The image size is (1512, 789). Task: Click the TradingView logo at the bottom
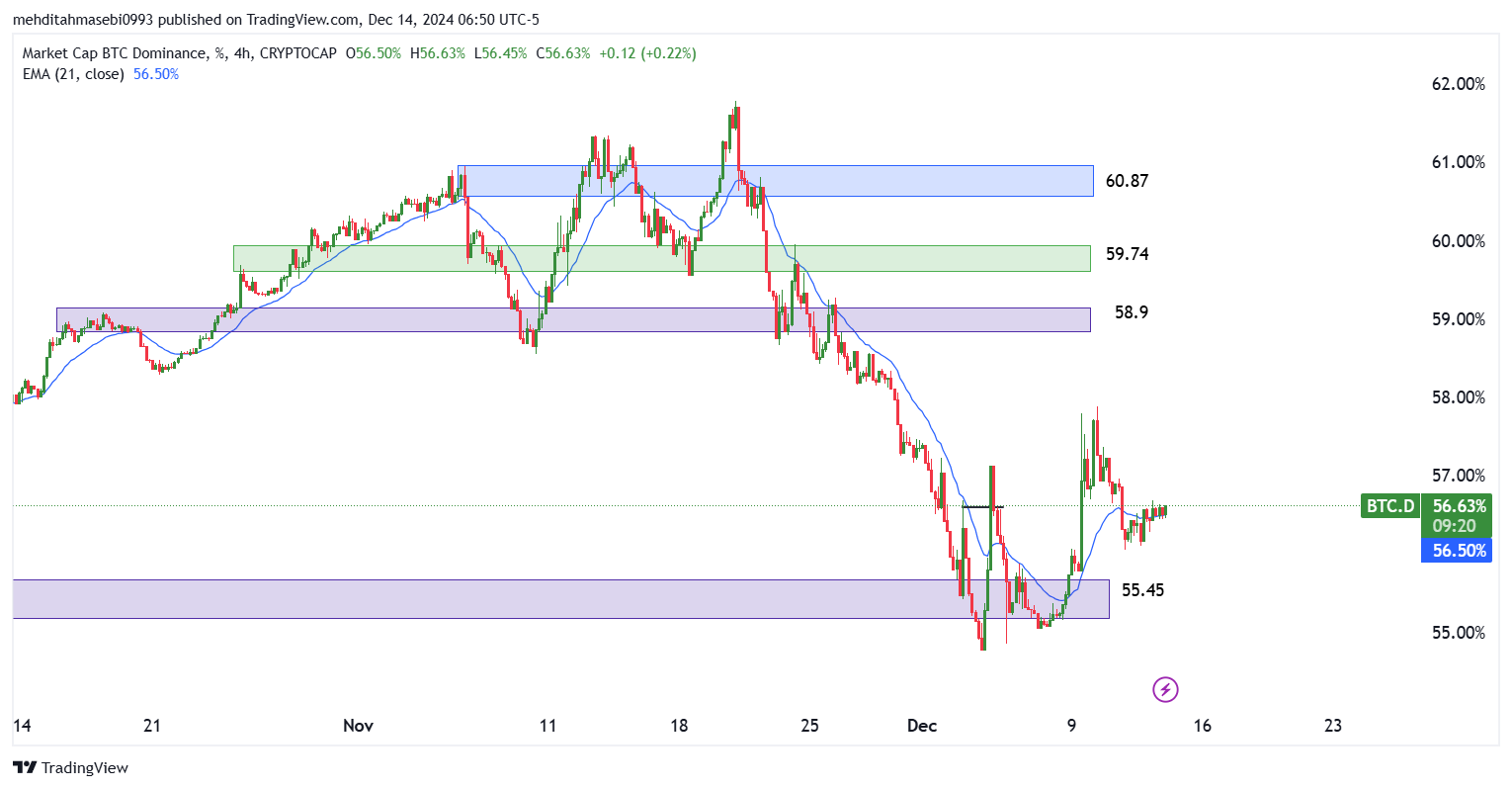pyautogui.click(x=70, y=767)
